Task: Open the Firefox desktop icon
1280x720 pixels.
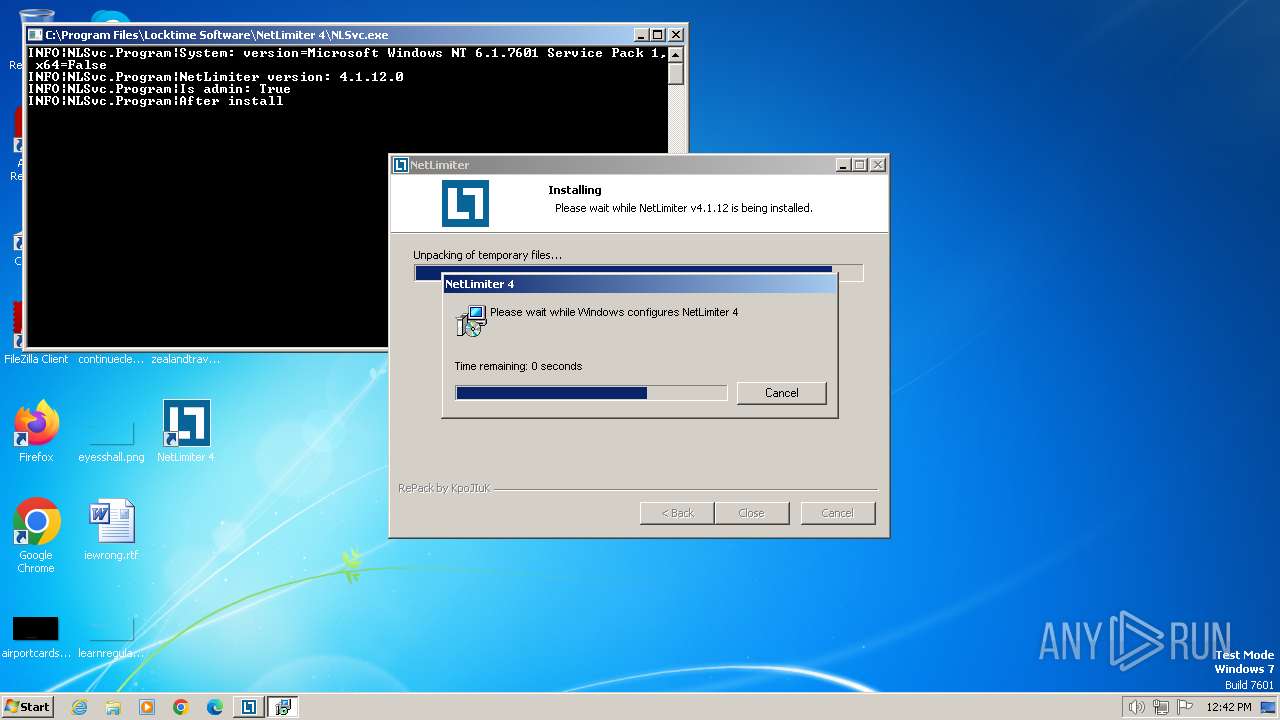Action: [x=36, y=430]
